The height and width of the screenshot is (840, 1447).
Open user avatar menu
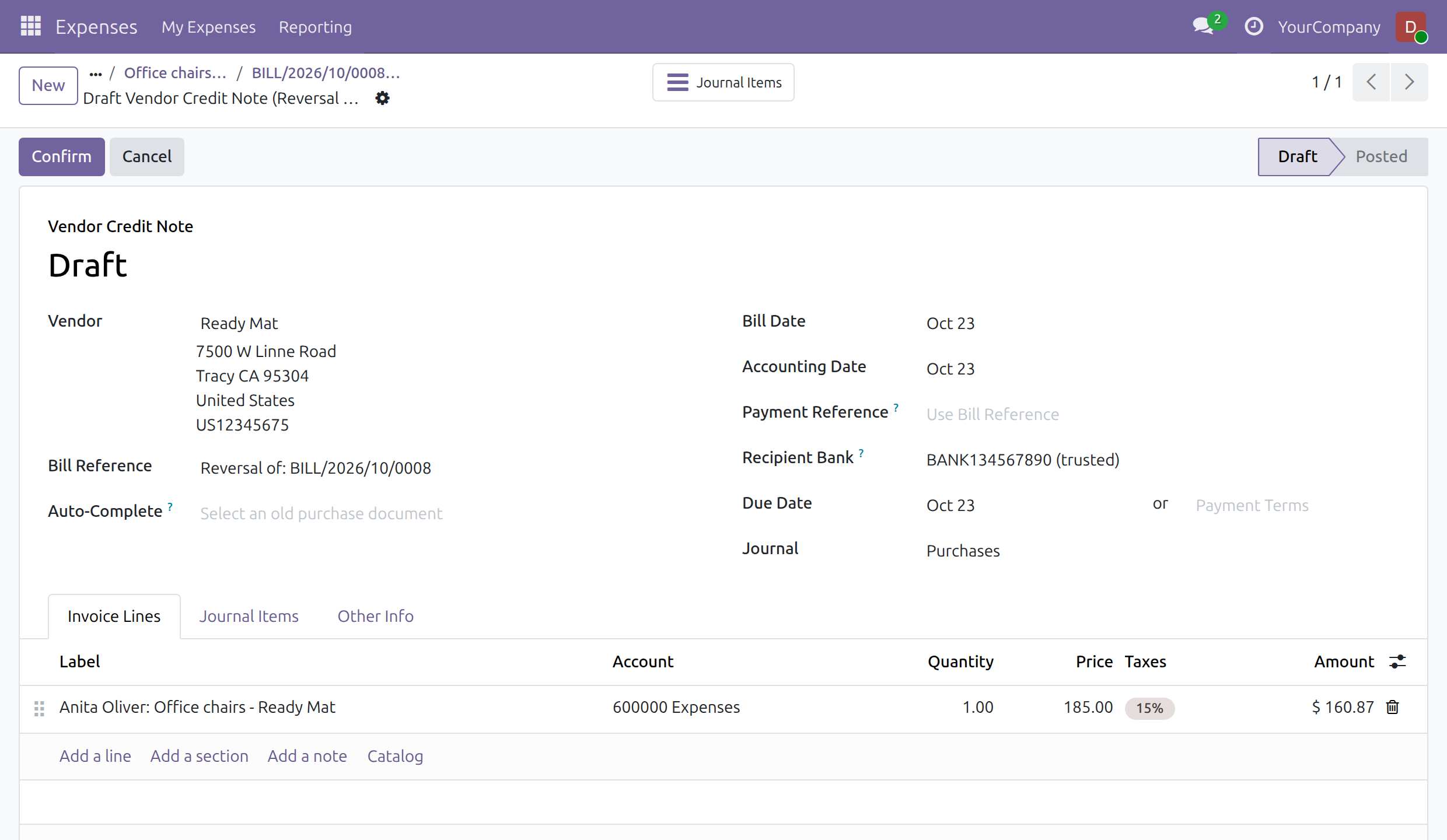point(1411,27)
